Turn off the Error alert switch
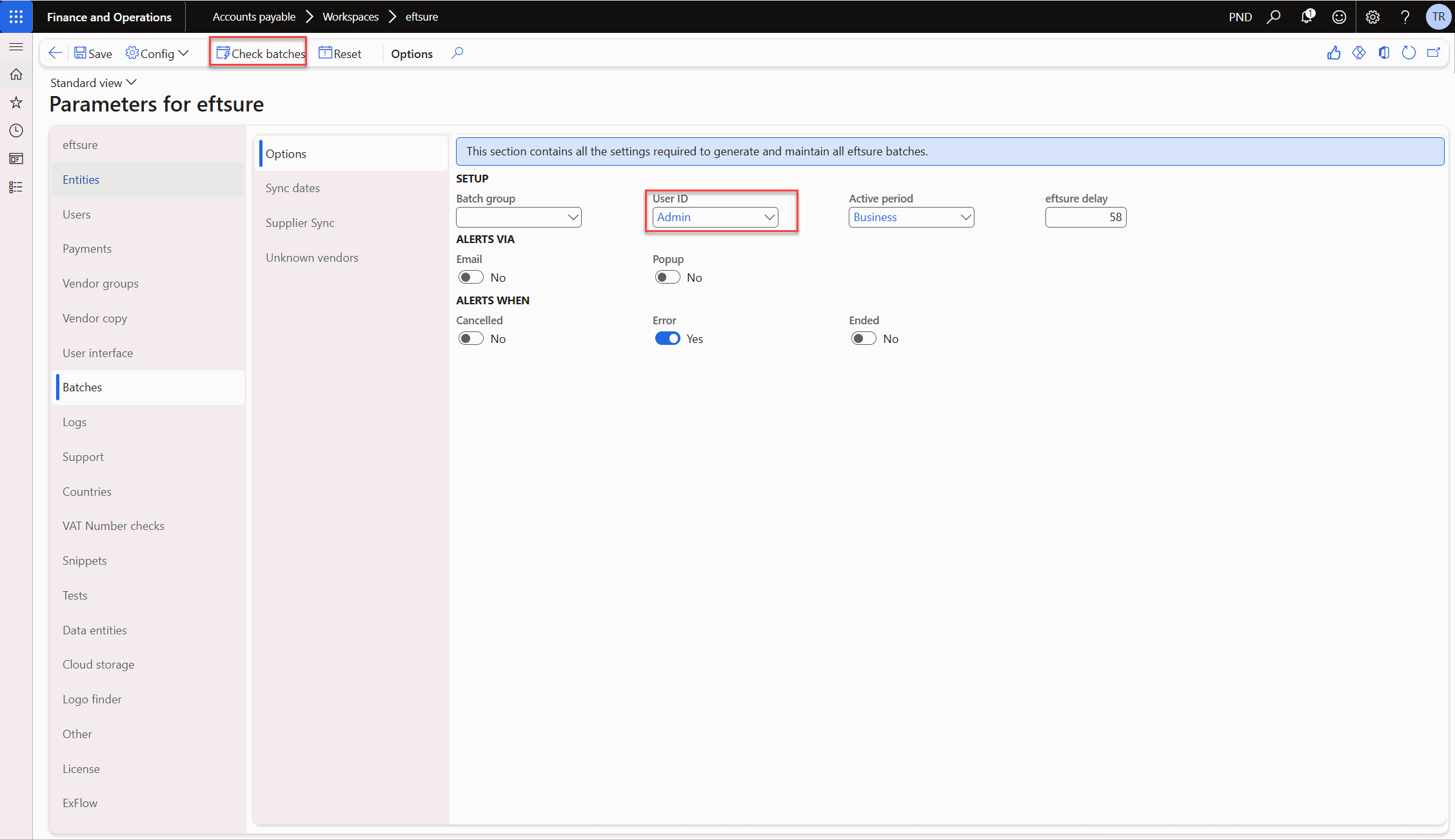 pos(668,338)
